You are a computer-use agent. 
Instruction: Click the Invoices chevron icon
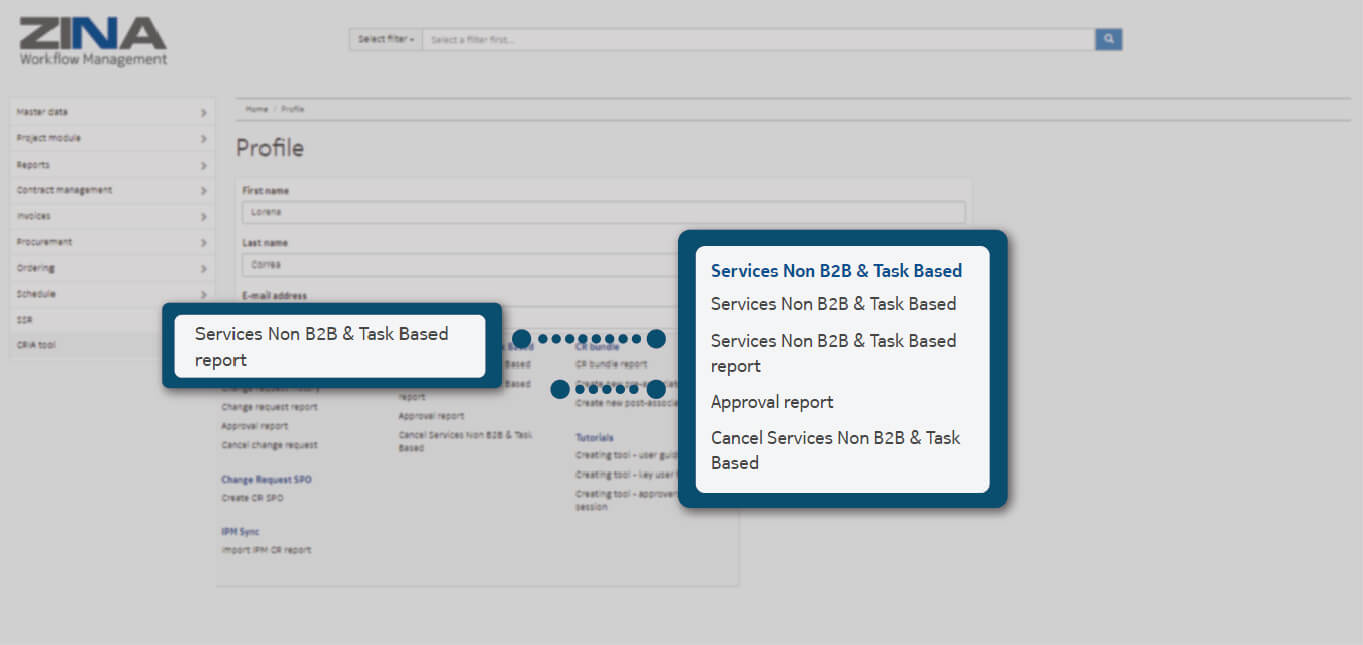click(203, 217)
